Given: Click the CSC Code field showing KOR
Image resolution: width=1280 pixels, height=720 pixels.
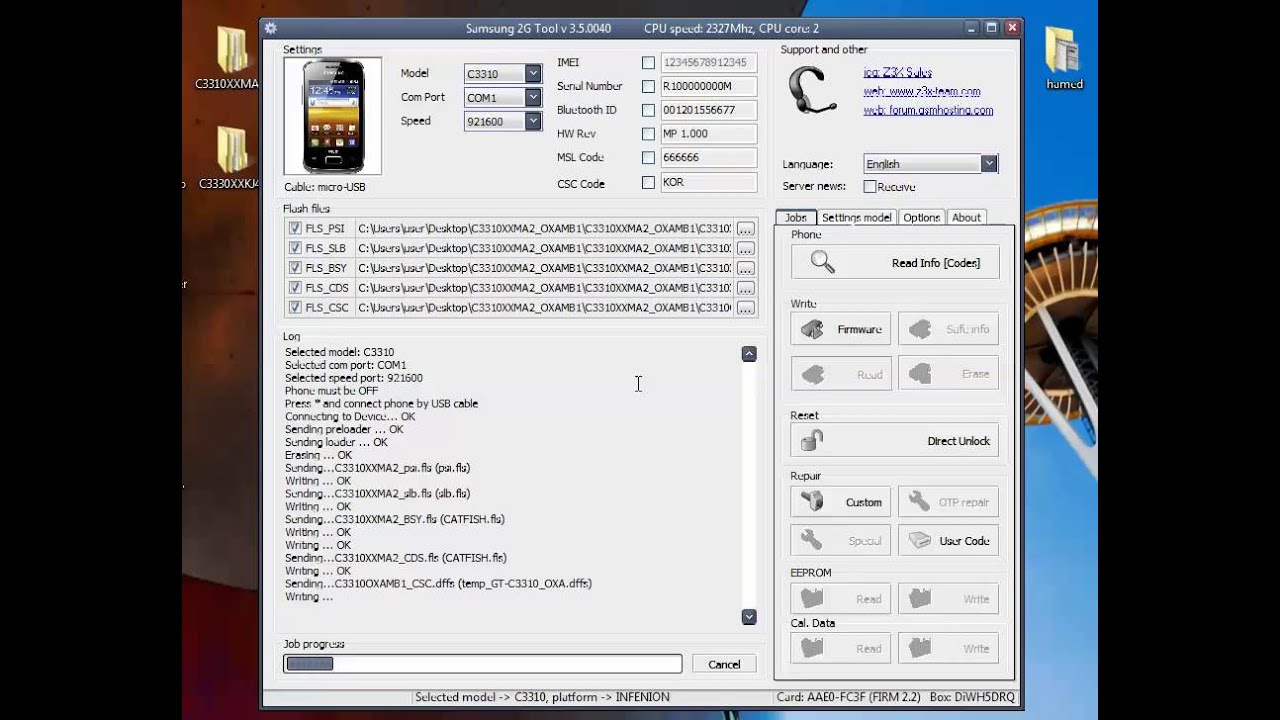Looking at the screenshot, I should [x=709, y=182].
